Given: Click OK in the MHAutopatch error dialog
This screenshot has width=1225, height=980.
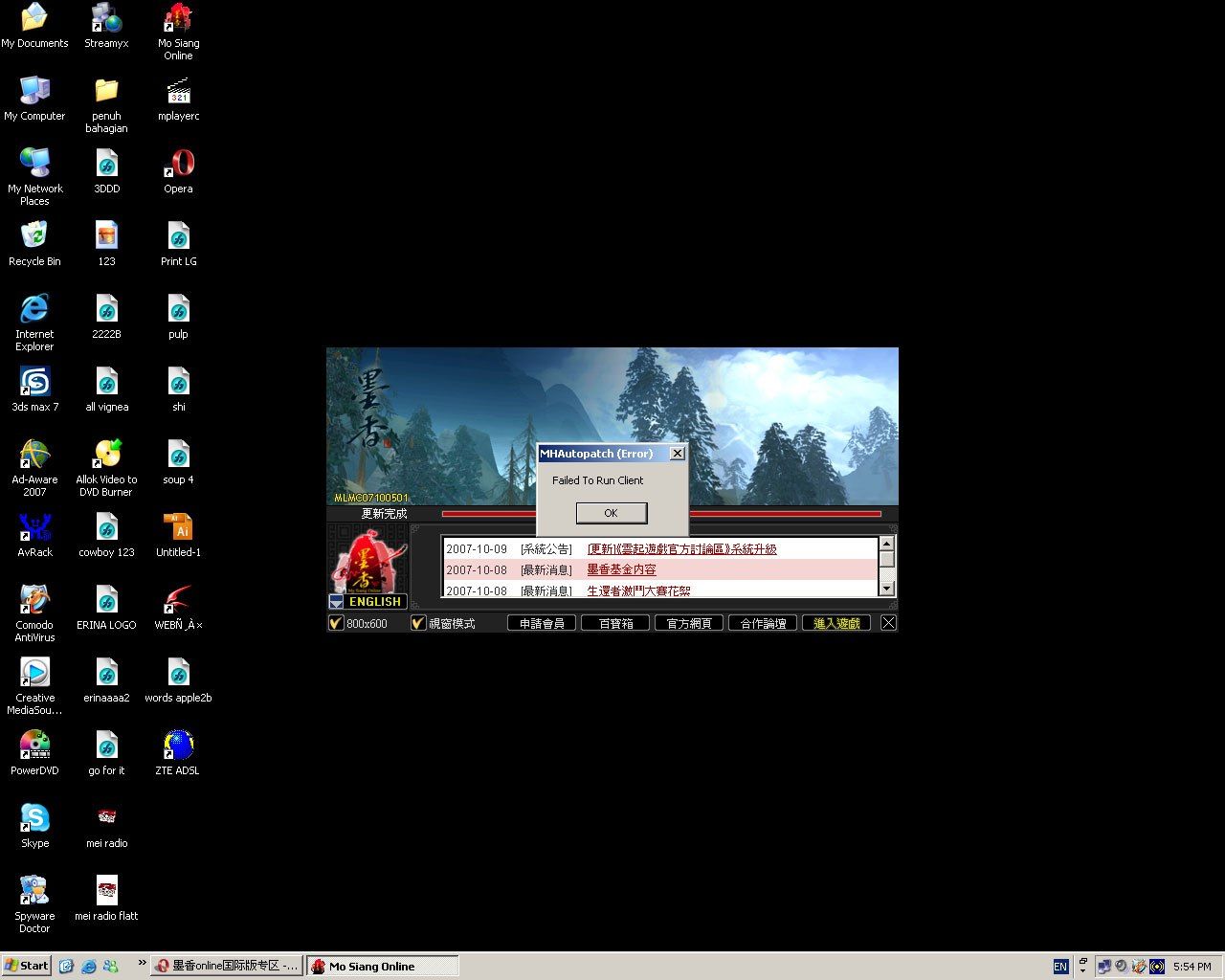Looking at the screenshot, I should click(612, 513).
